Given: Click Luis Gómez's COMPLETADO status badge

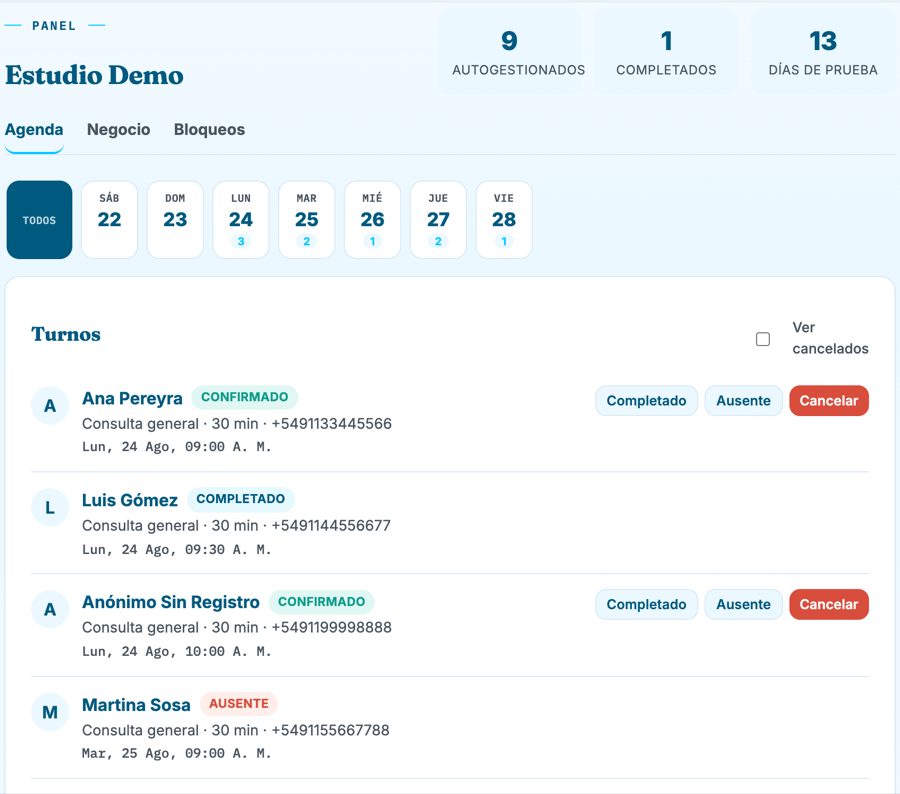Looking at the screenshot, I should coord(240,499).
